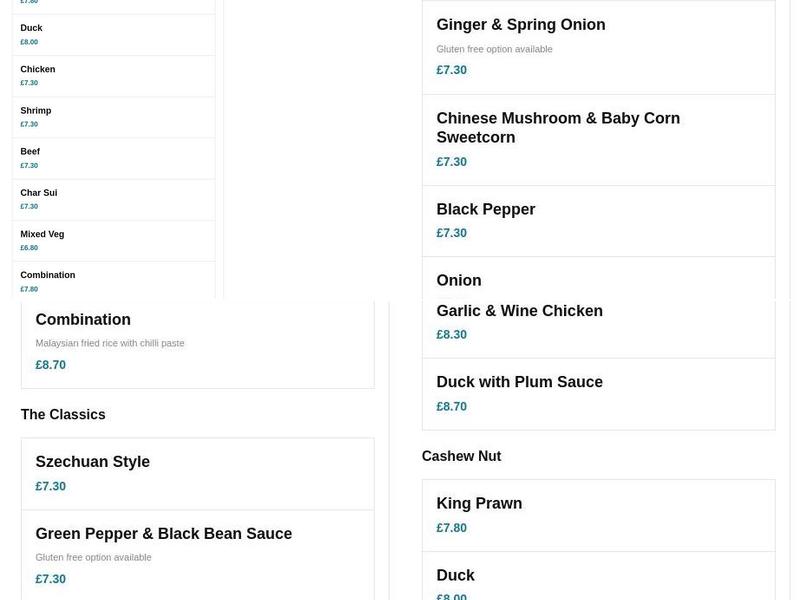Select the Szechuan Style classic dish
The height and width of the screenshot is (600, 800).
197,473
